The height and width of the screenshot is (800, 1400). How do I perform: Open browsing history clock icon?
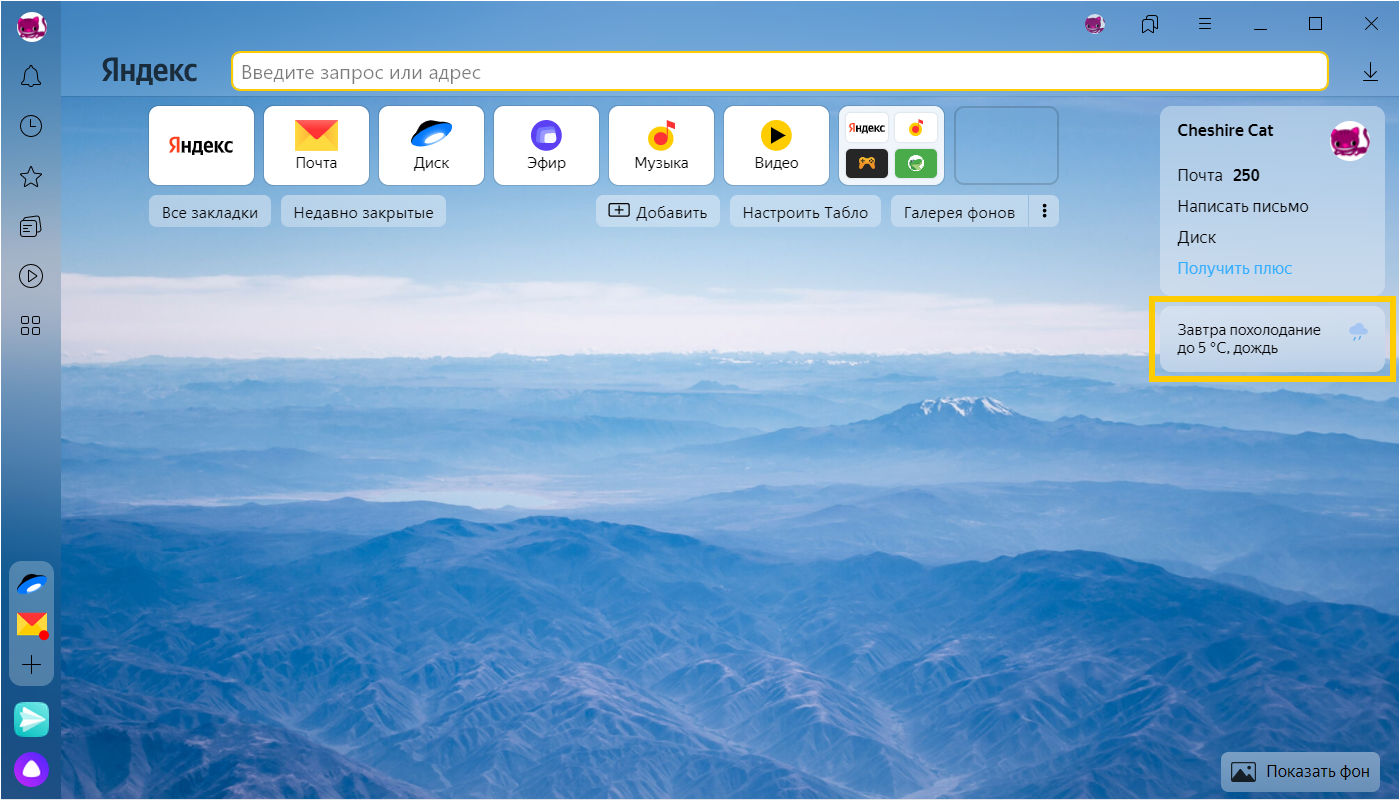pyautogui.click(x=31, y=126)
